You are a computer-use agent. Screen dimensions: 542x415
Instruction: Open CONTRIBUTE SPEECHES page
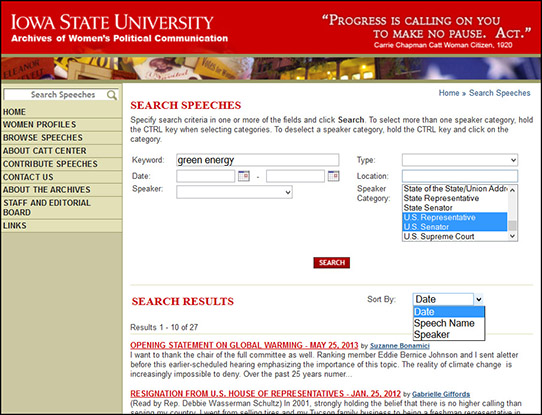pyautogui.click(x=62, y=164)
